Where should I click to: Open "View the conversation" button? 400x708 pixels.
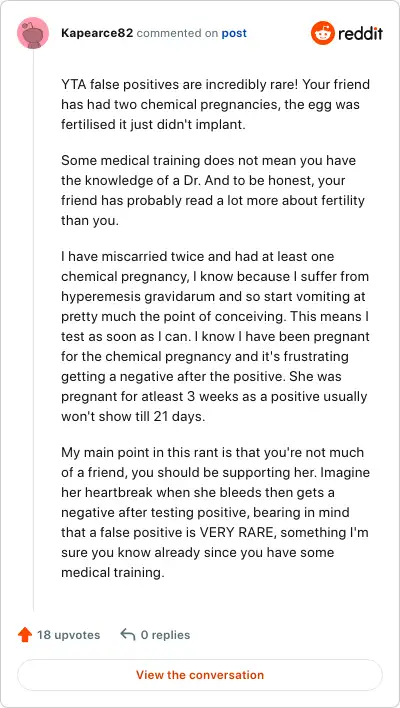pos(200,675)
